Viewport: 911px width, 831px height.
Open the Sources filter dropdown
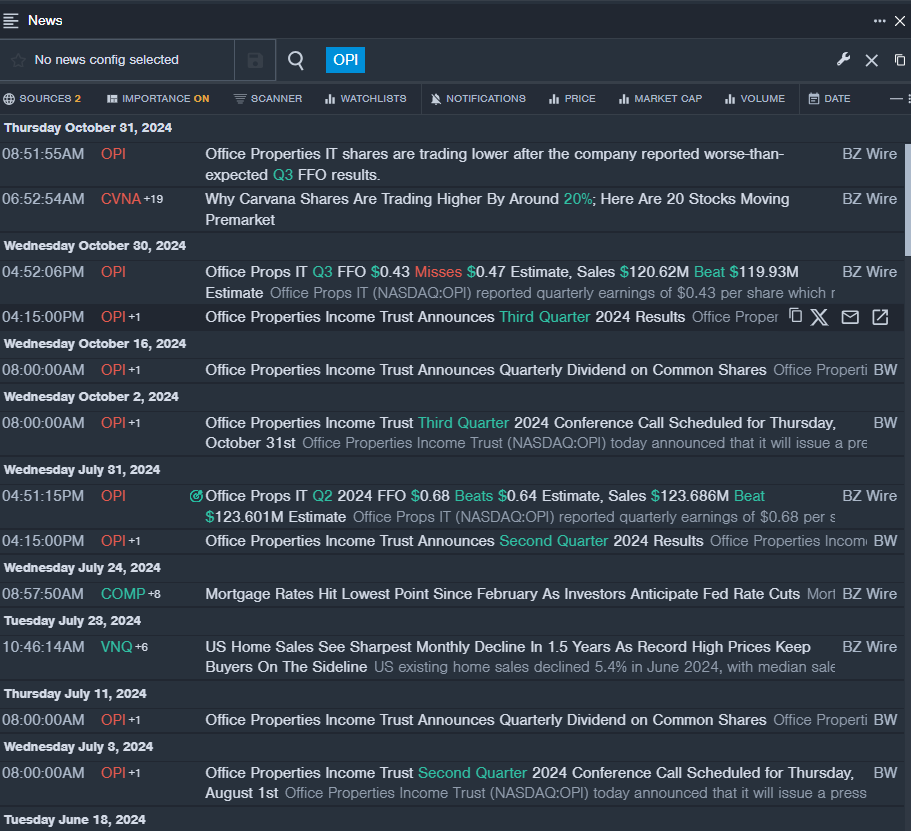click(42, 99)
